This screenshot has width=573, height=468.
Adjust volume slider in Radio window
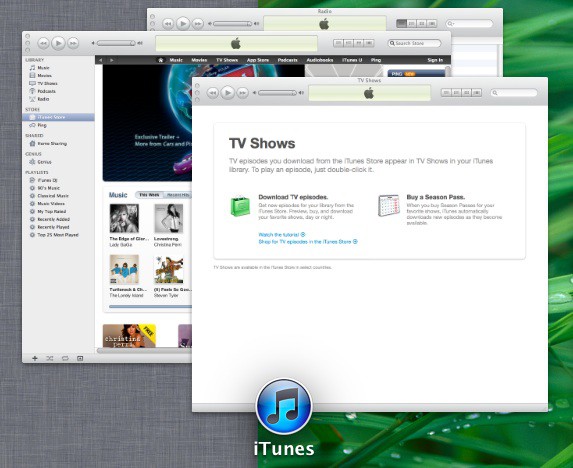(233, 24)
